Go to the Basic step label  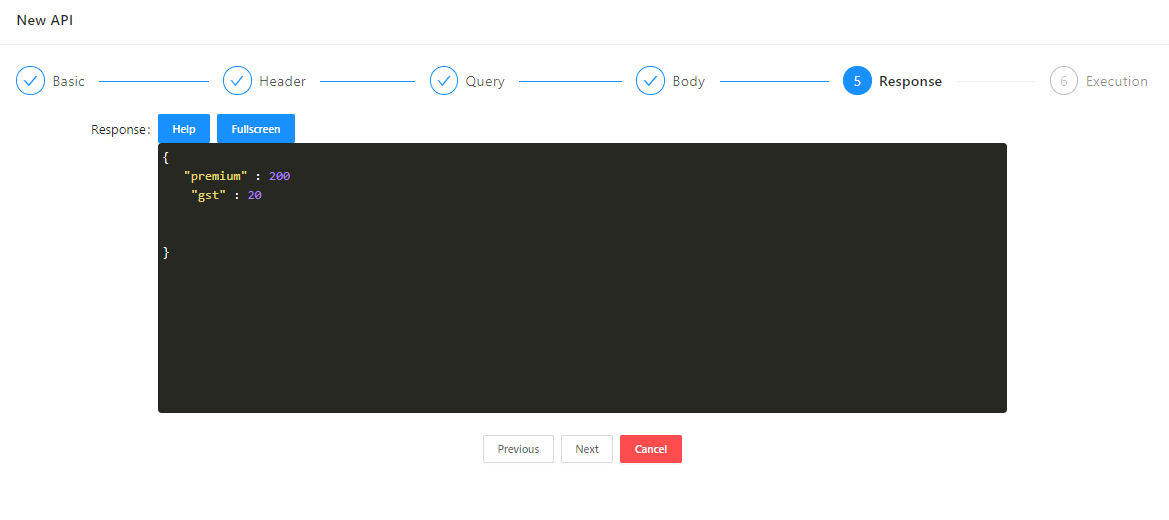(x=69, y=81)
